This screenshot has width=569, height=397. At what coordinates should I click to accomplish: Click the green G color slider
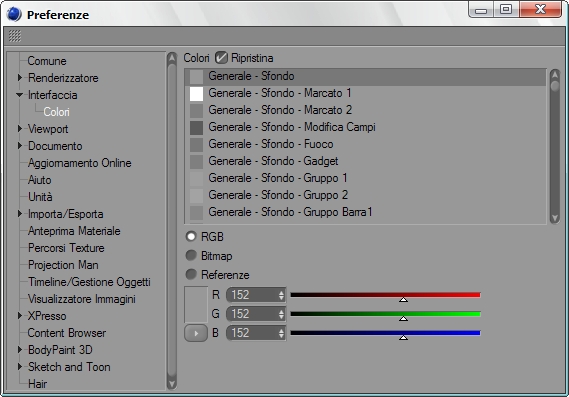385,314
